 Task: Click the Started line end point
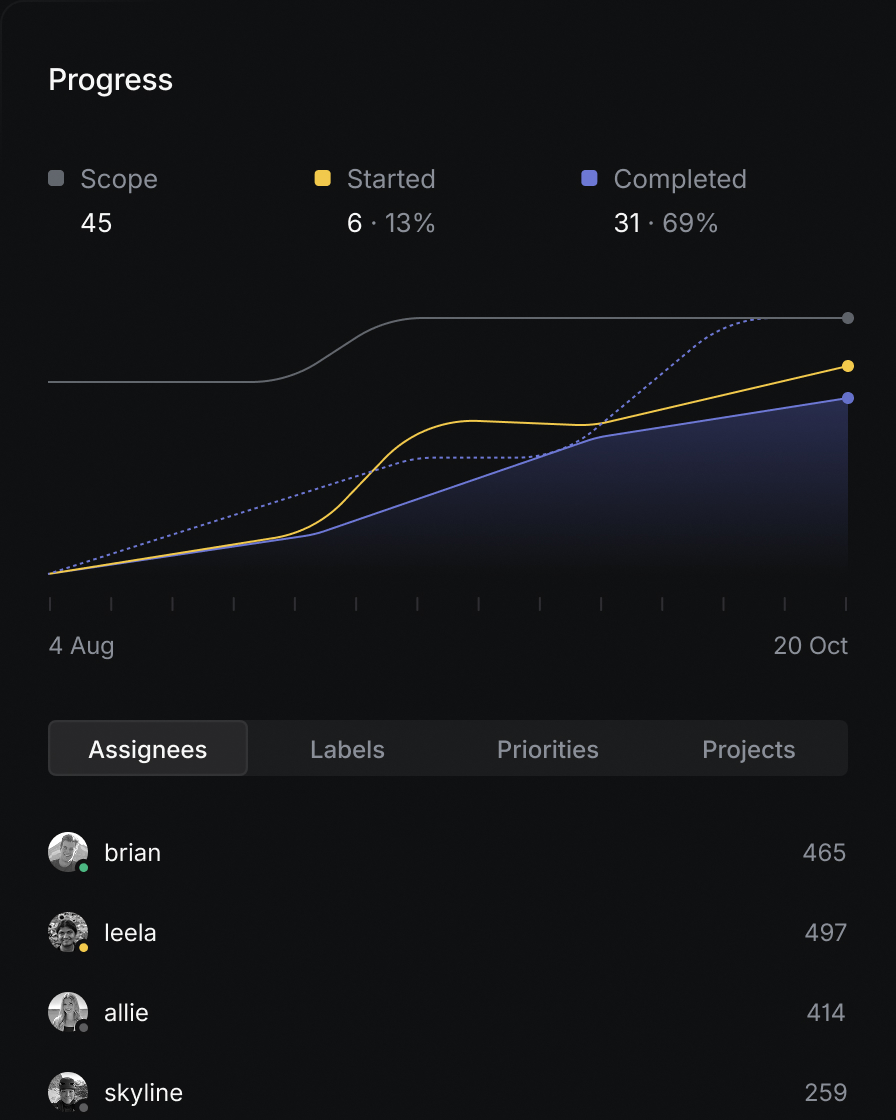coord(848,366)
